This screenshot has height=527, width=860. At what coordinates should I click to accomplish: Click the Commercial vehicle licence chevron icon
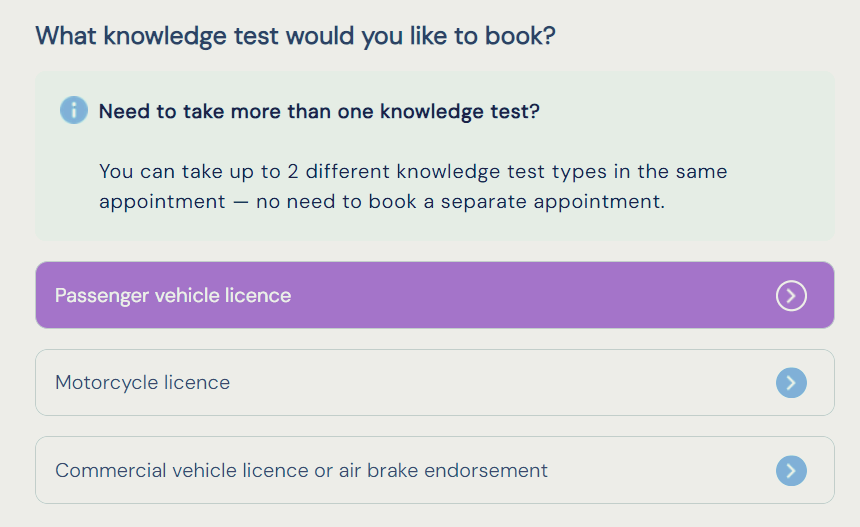pos(791,470)
